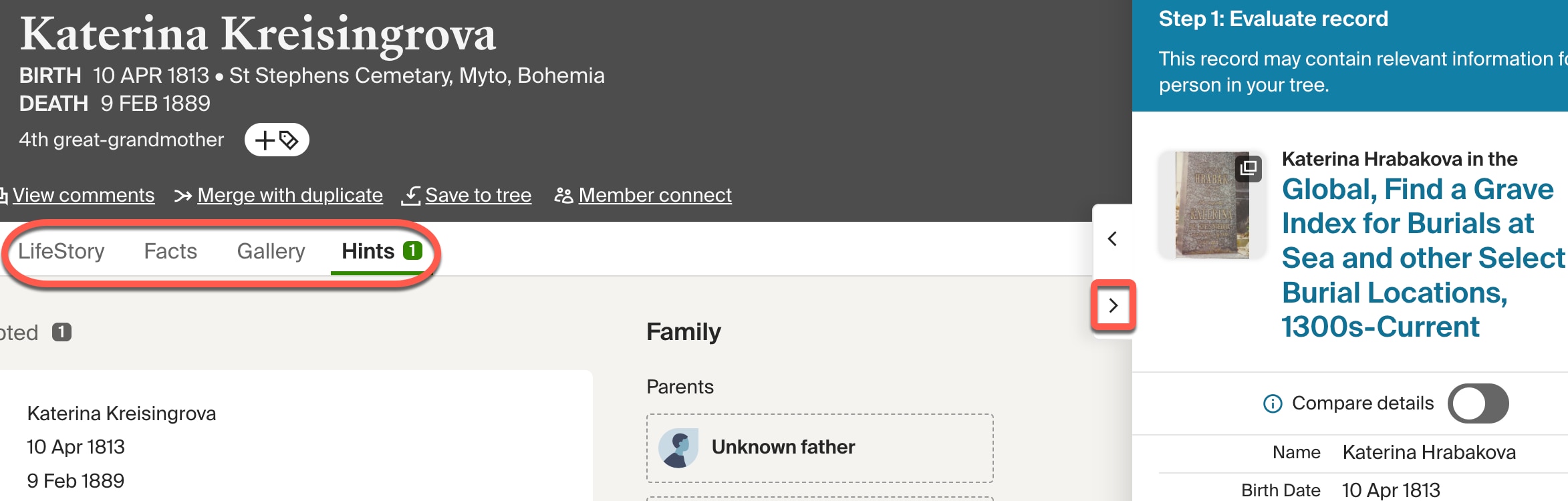The width and height of the screenshot is (1568, 501).
Task: Click the info icon beside Compare details
Action: [x=1273, y=403]
